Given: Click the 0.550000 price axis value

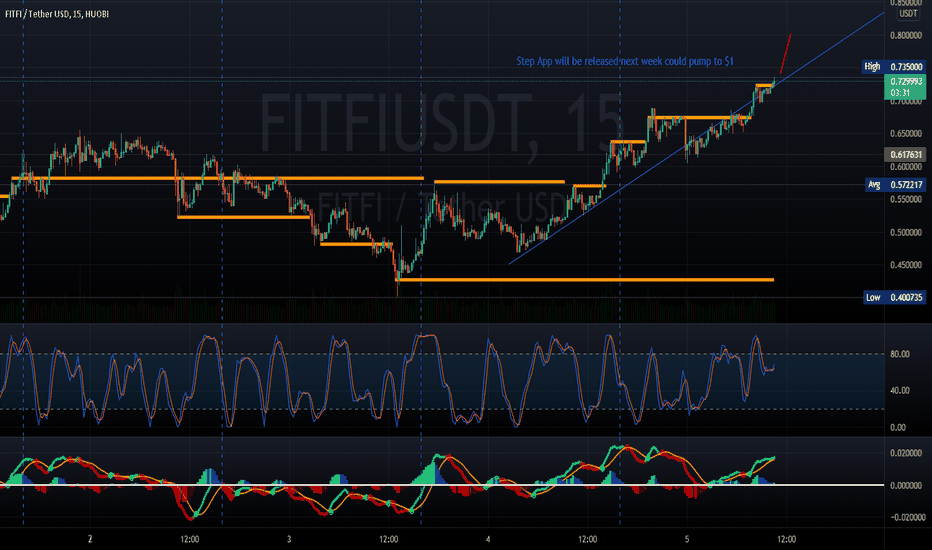Looking at the screenshot, I should point(906,200).
